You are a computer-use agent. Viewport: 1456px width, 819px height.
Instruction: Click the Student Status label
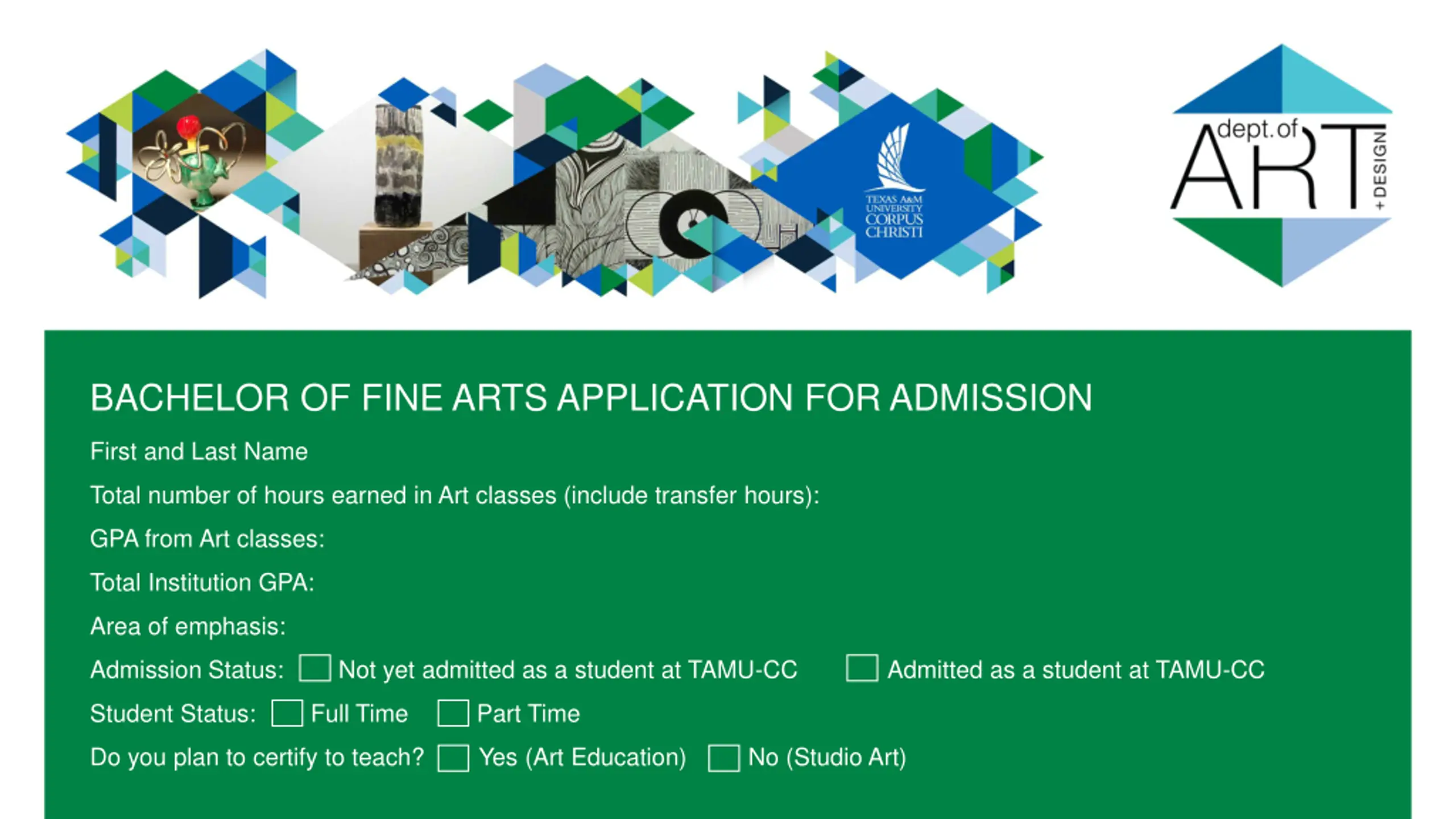tap(173, 713)
